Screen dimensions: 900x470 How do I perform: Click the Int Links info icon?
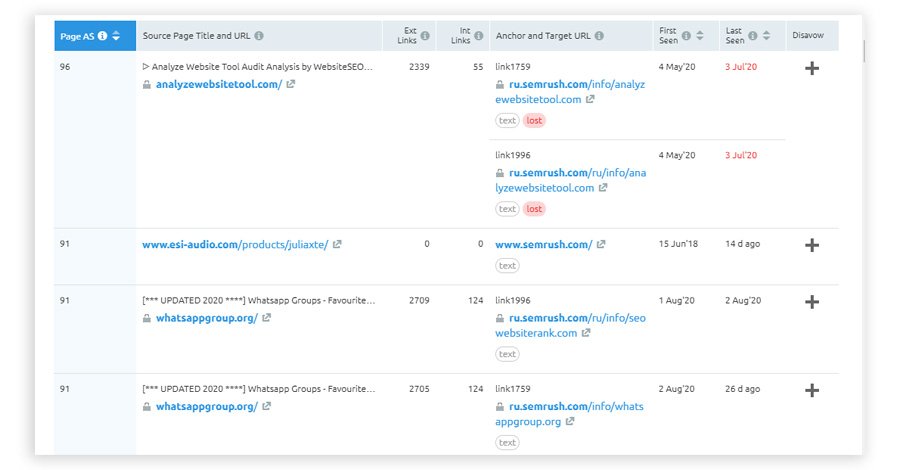pyautogui.click(x=479, y=36)
